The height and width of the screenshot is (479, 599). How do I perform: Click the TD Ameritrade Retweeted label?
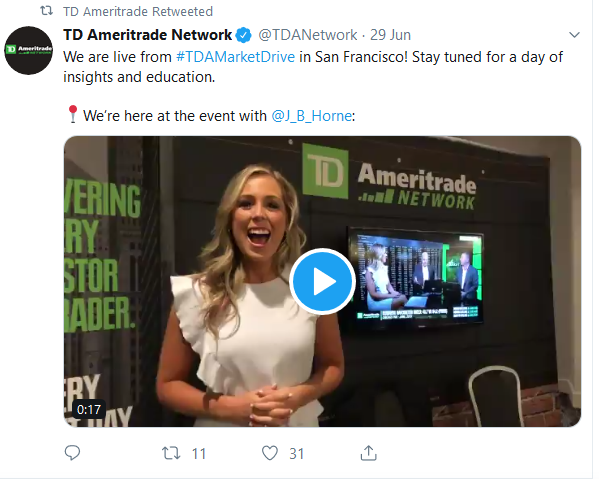(x=138, y=11)
